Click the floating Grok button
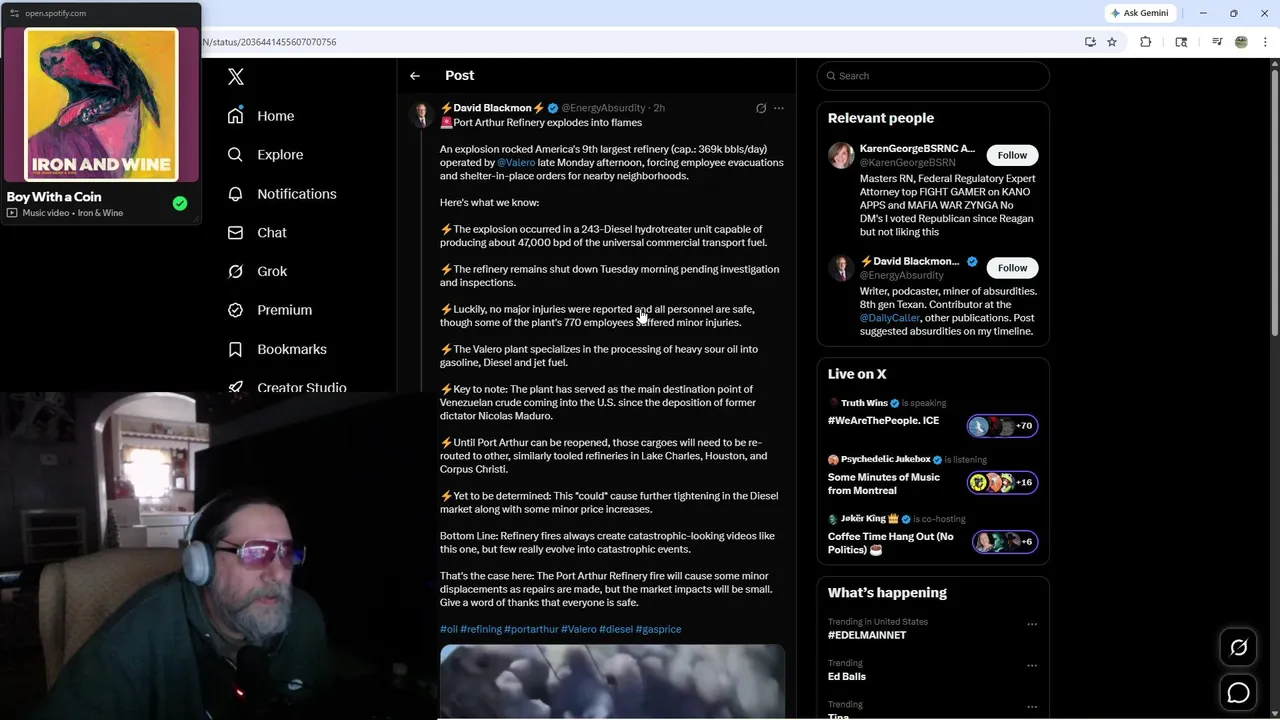The width and height of the screenshot is (1280, 720). pyautogui.click(x=1238, y=648)
